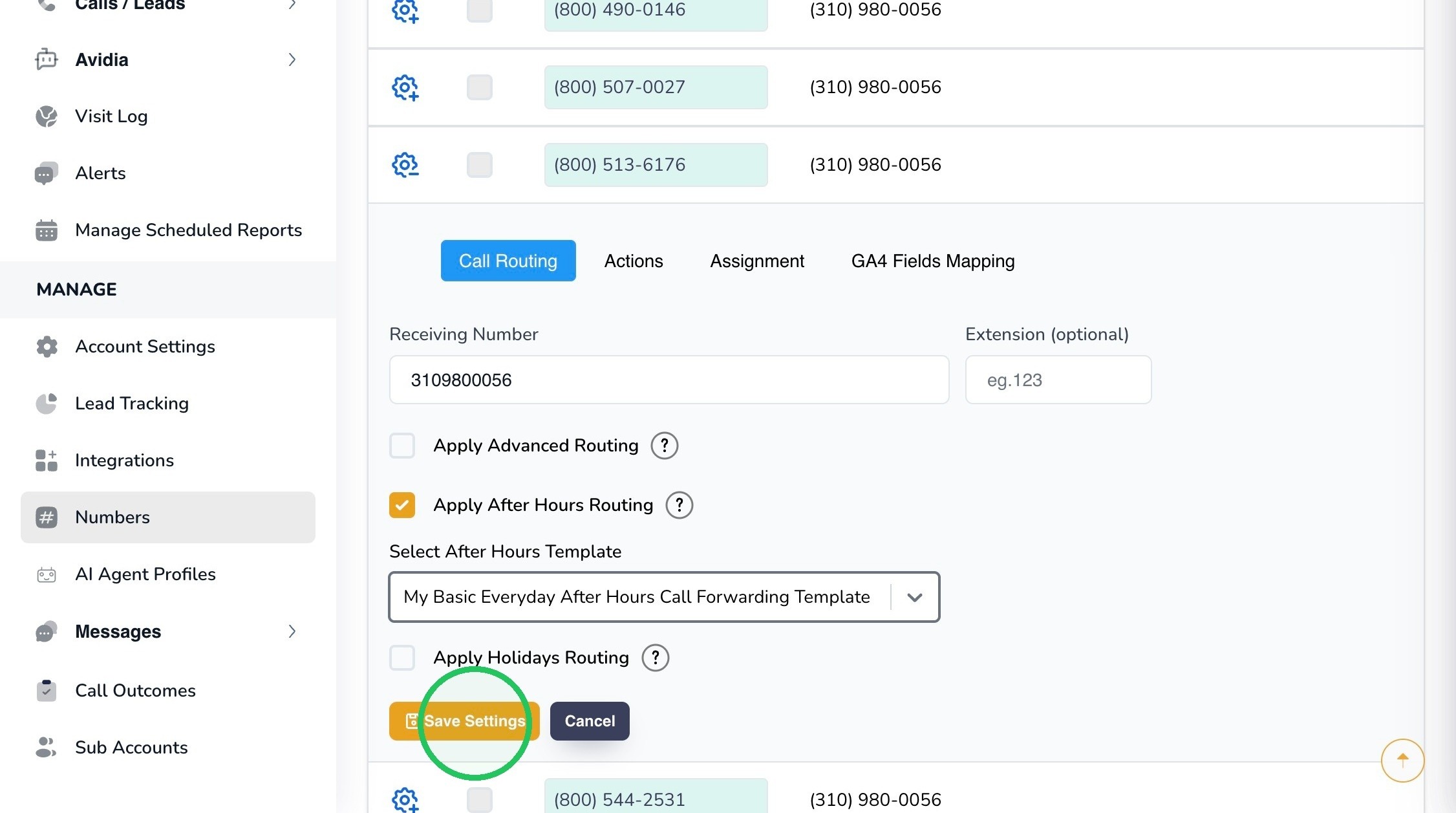
Task: Collapse settings gear for (800) 513-6176
Action: click(405, 165)
